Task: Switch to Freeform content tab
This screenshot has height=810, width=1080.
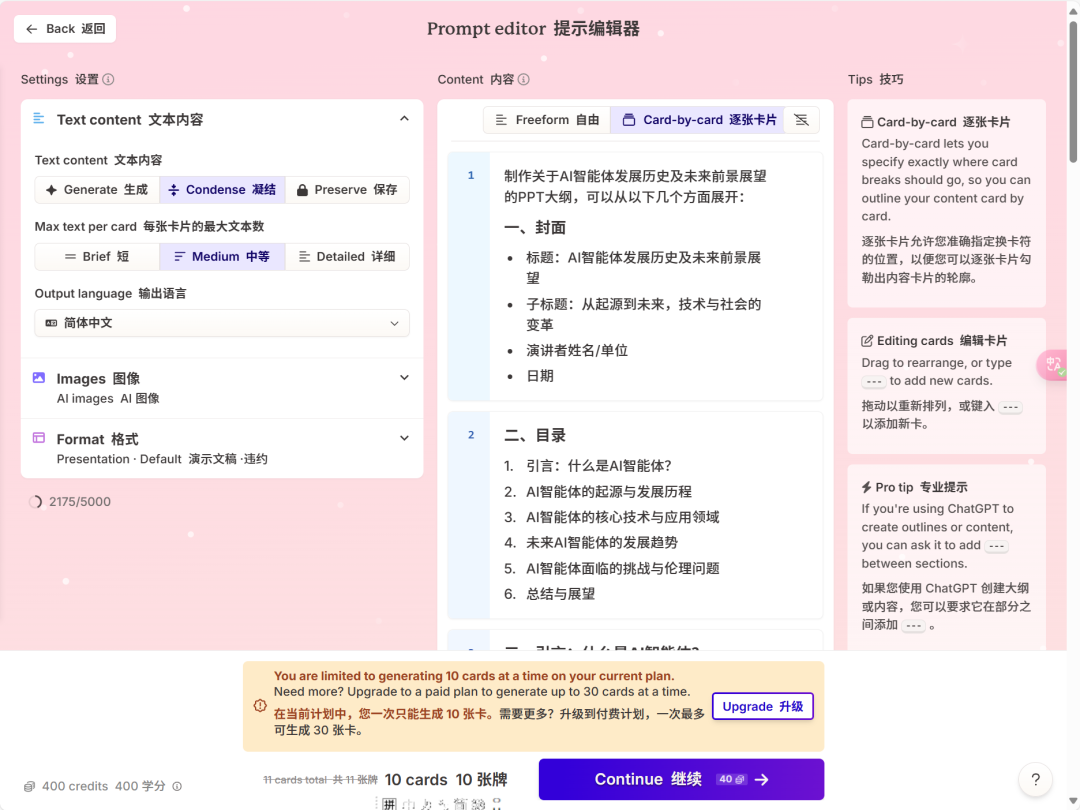Action: tap(547, 120)
